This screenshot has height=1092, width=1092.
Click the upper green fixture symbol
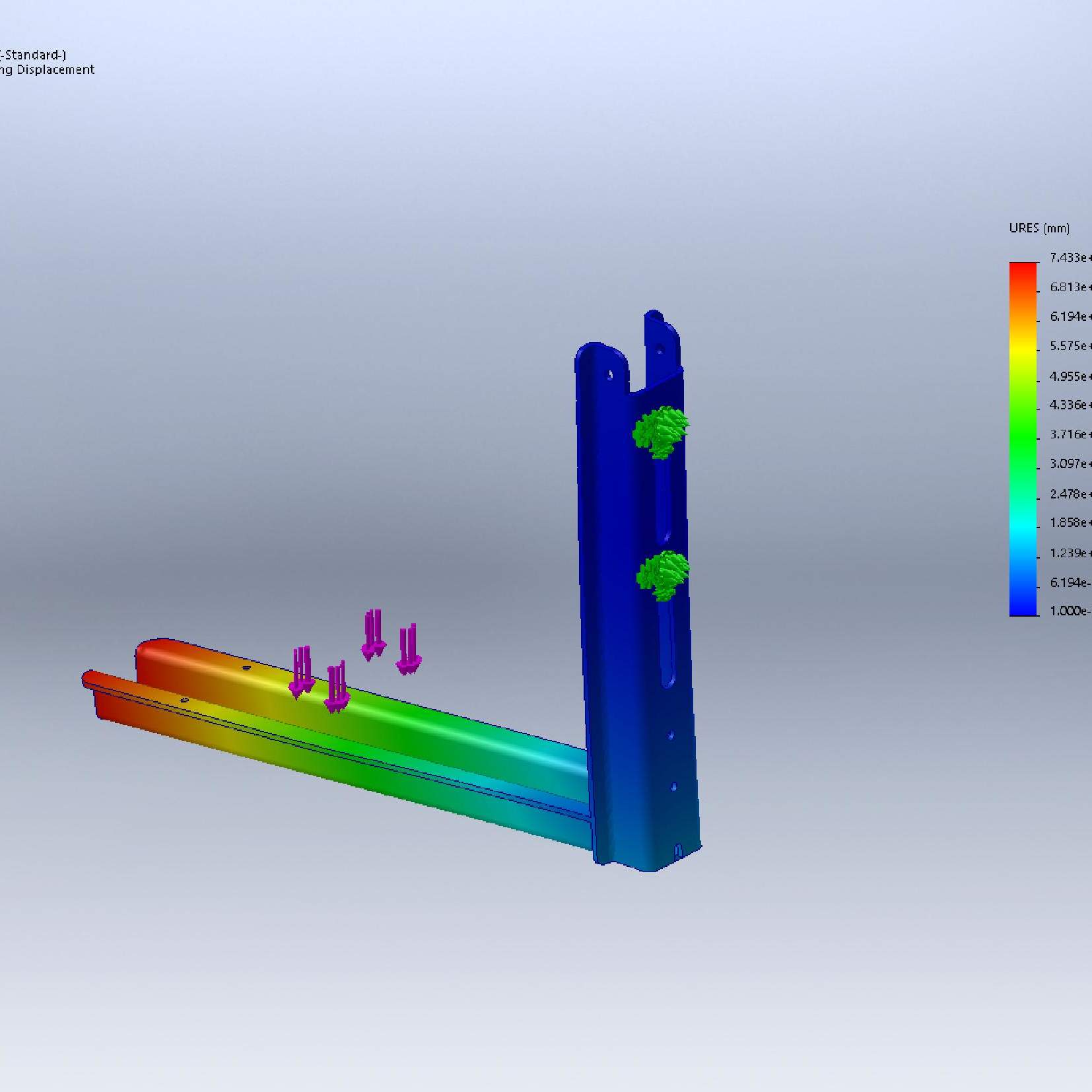(x=660, y=432)
